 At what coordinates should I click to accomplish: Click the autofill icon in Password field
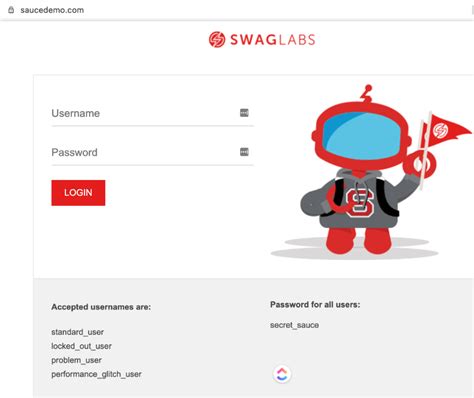[244, 152]
